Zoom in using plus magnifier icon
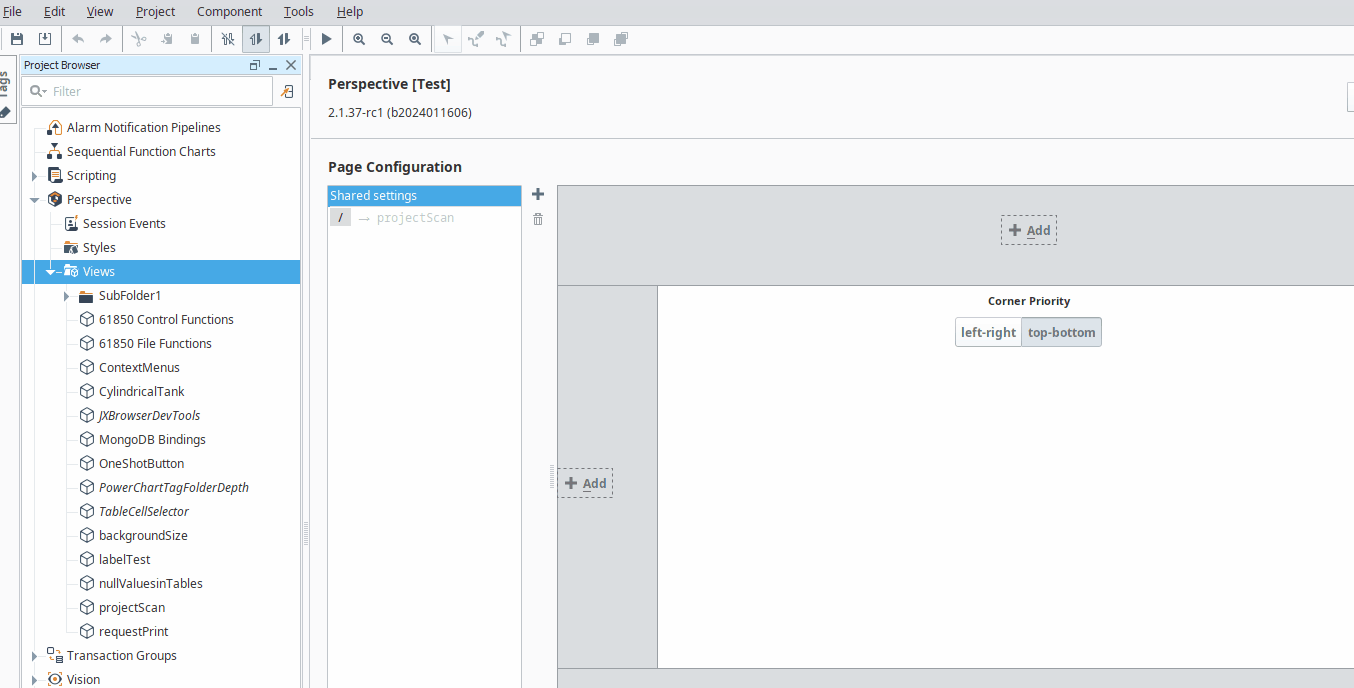The image size is (1354, 688). (359, 39)
